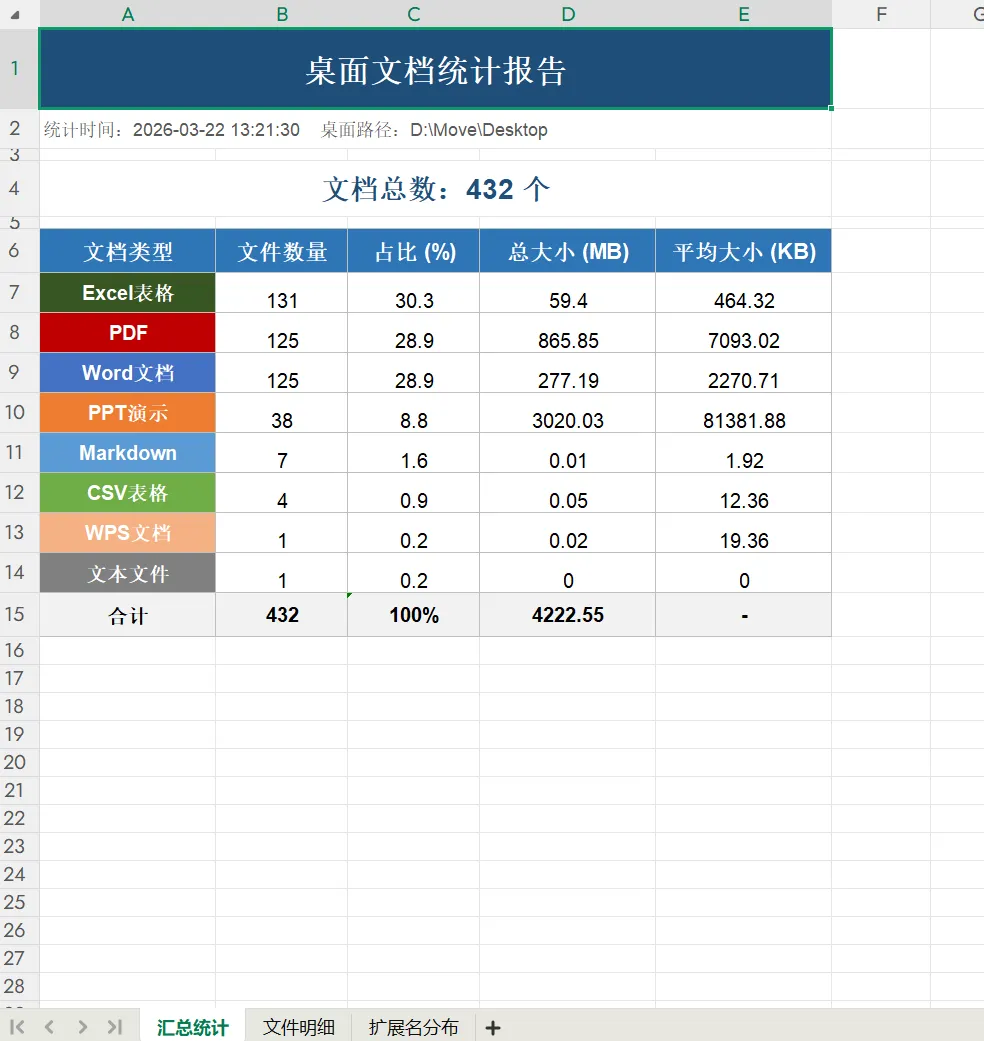This screenshot has height=1041, width=984.
Task: Select the 汇总统计 sheet tab
Action: coord(193,1026)
